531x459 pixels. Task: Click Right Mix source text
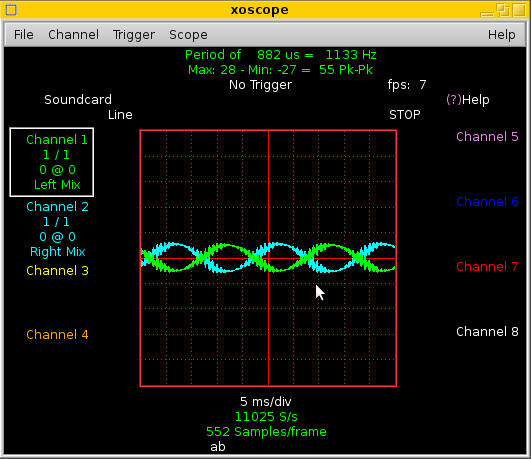click(x=58, y=252)
